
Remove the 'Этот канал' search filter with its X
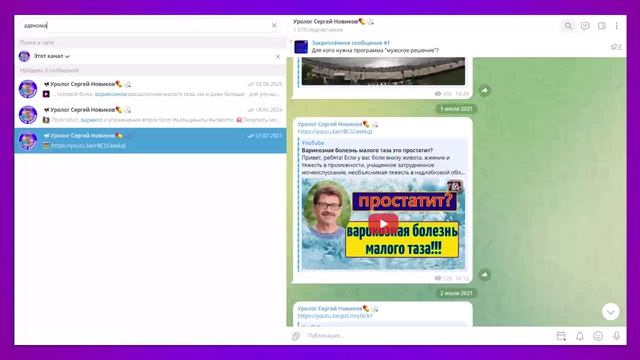point(278,56)
